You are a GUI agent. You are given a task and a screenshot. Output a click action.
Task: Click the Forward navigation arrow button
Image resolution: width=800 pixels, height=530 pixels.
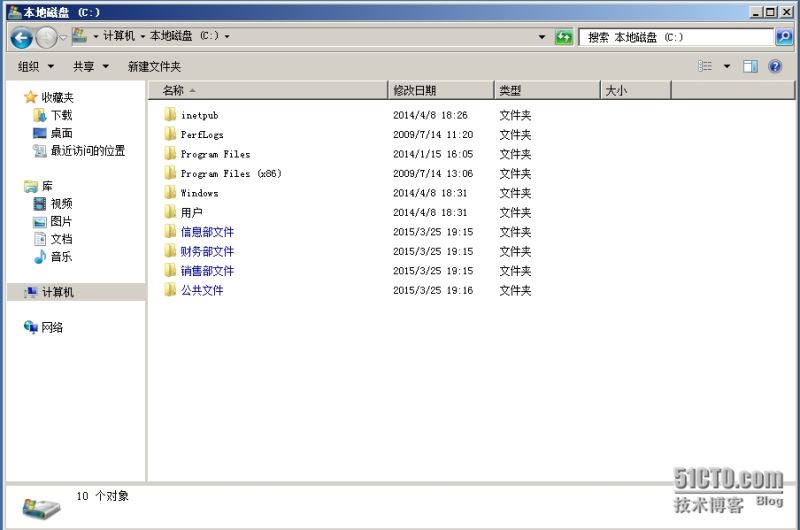[x=46, y=38]
